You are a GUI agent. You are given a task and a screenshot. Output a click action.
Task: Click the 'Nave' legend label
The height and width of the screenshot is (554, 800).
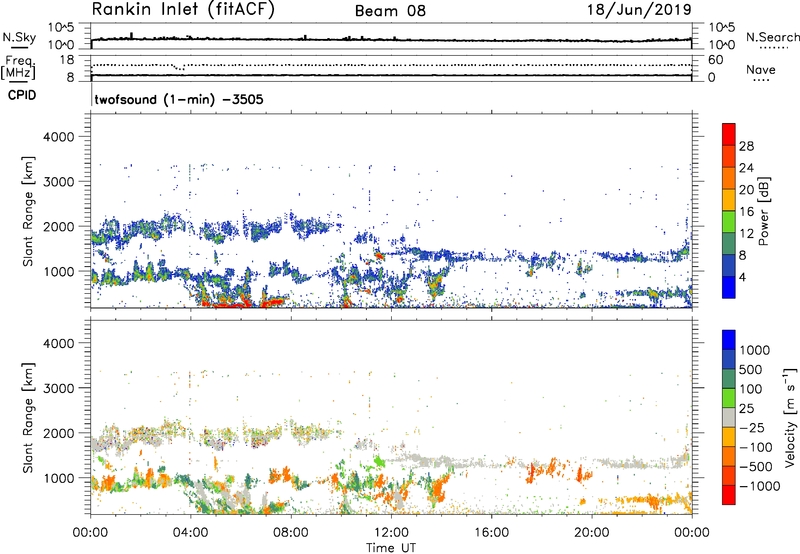pyautogui.click(x=761, y=70)
